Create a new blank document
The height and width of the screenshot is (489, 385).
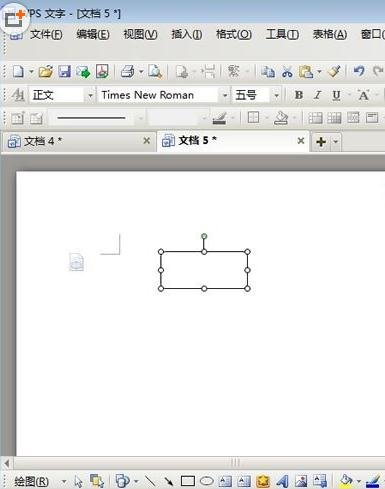pyautogui.click(x=18, y=71)
